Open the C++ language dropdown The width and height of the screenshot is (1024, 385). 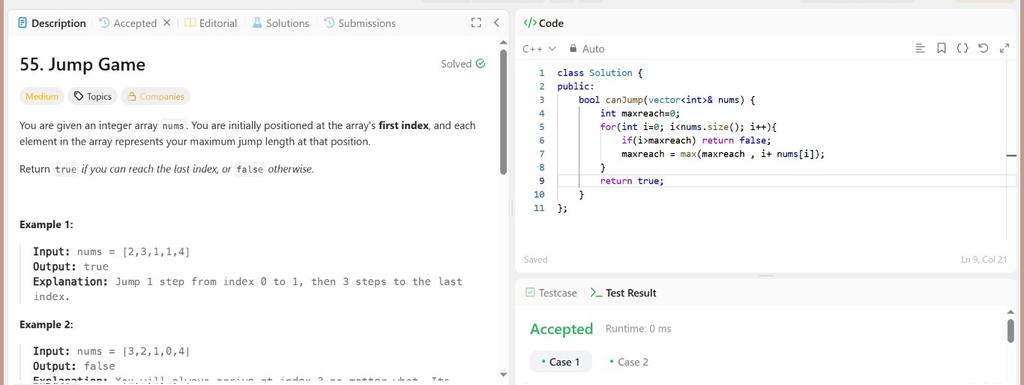pos(539,49)
